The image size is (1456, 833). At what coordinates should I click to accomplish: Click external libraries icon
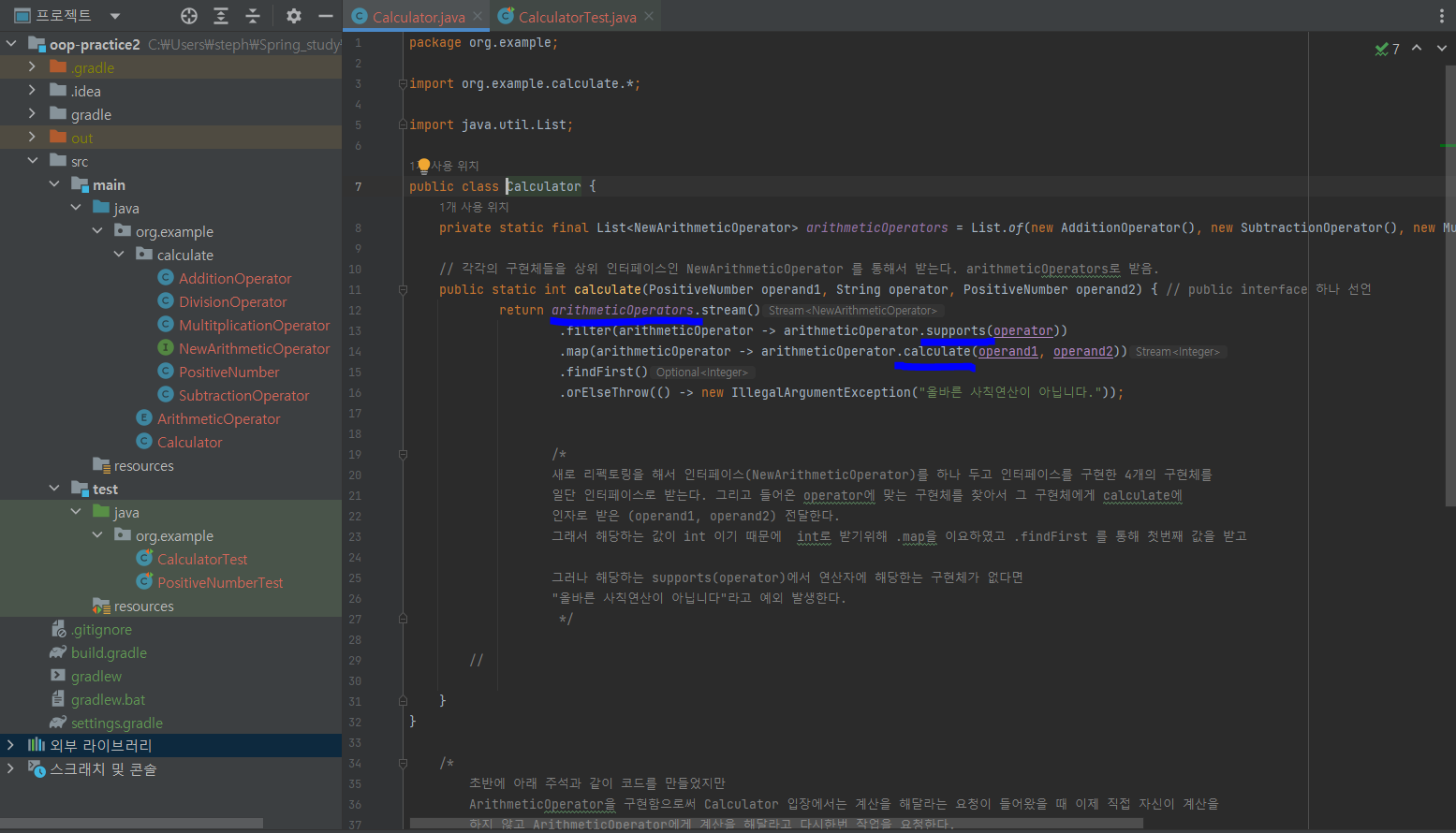pyautogui.click(x=37, y=745)
